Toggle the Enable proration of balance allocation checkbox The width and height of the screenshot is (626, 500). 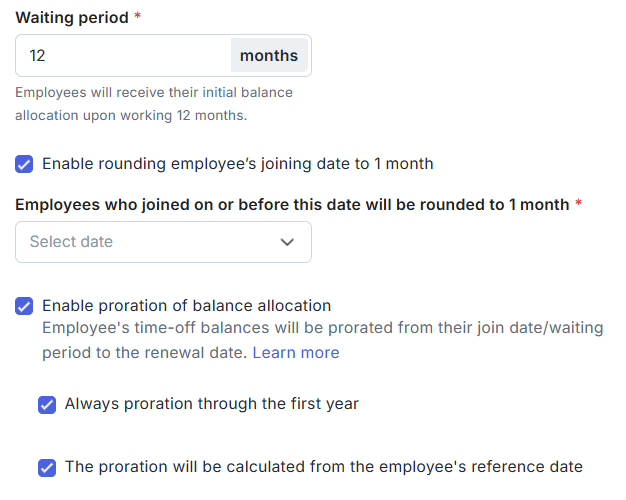coord(24,306)
